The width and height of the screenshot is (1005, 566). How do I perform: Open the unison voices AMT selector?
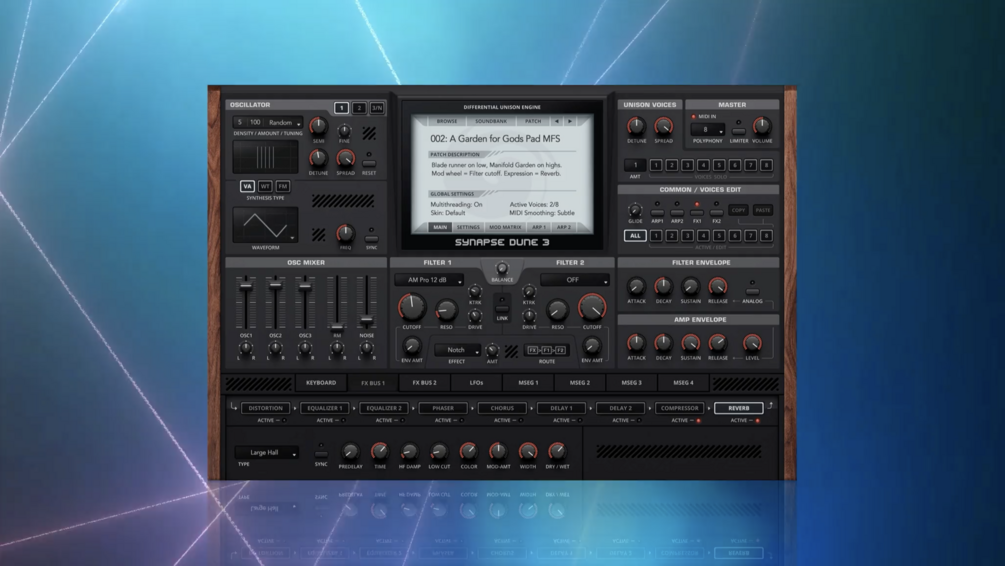pyautogui.click(x=635, y=165)
